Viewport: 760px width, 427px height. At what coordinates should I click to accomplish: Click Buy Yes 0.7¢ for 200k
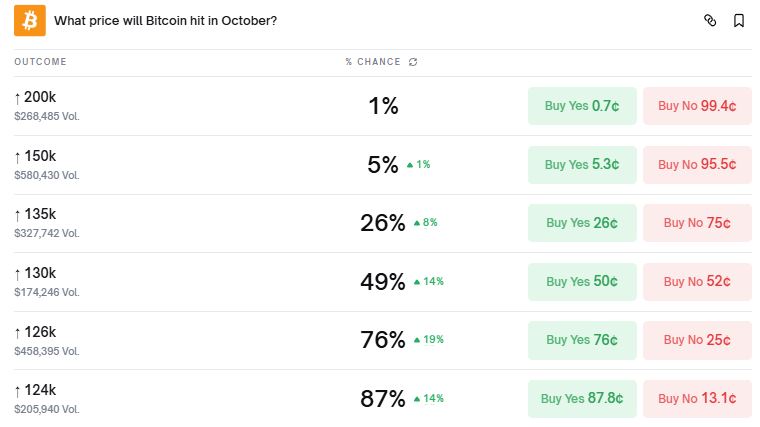(582, 106)
